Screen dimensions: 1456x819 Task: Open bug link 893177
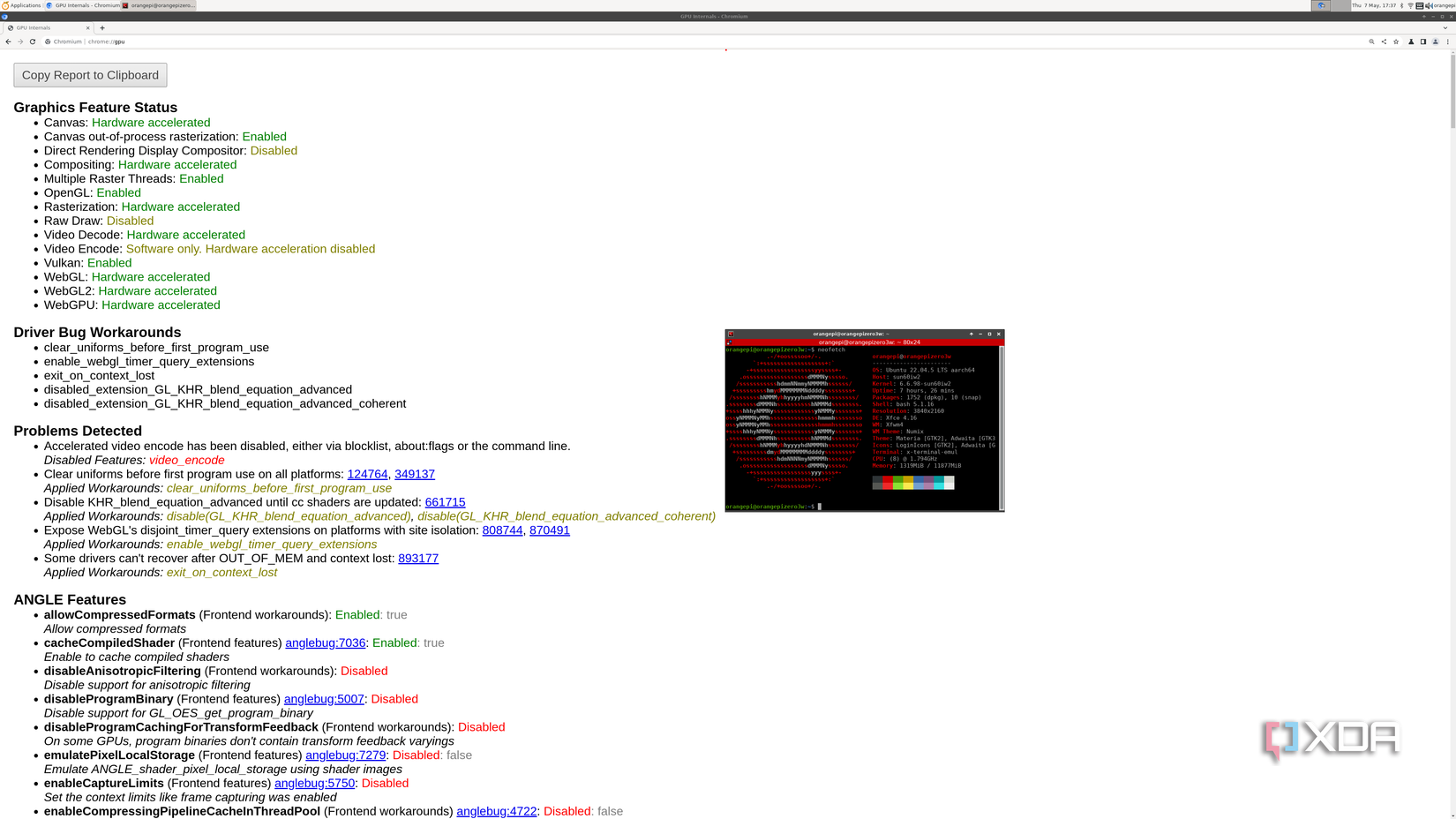tap(418, 559)
